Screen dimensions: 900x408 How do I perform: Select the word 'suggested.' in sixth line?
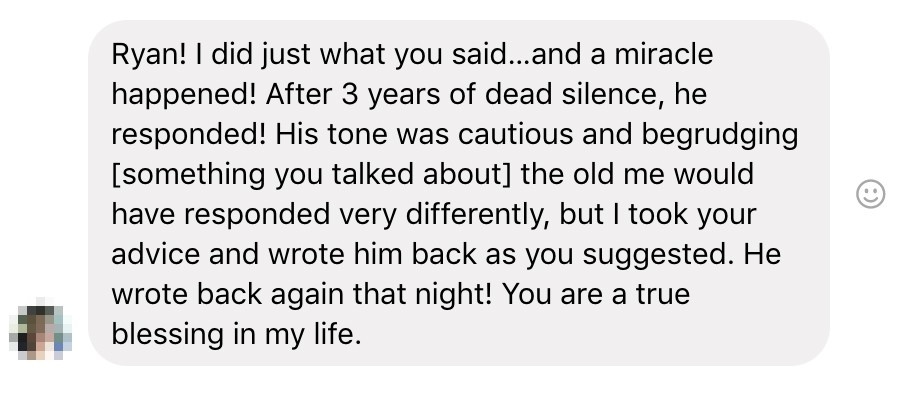pyautogui.click(x=658, y=255)
